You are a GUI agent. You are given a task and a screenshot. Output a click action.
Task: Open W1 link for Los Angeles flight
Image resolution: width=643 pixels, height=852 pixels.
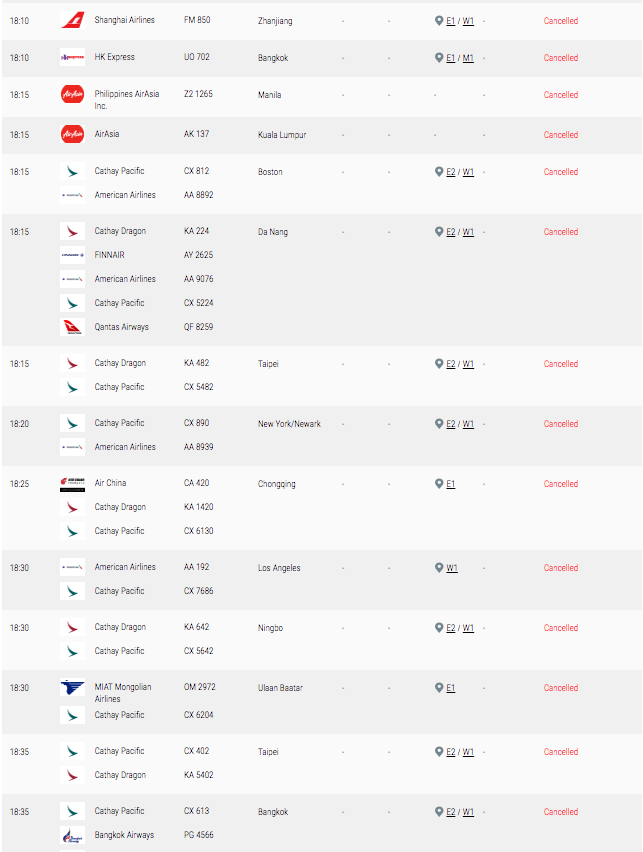[x=452, y=568]
